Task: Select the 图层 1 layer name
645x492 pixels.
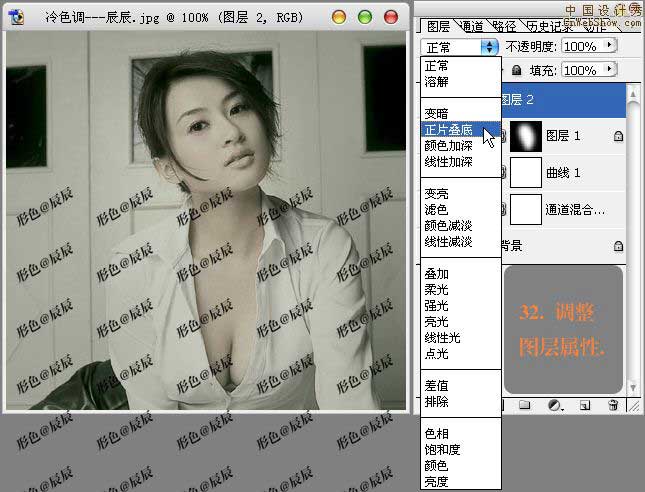Action: pos(563,136)
